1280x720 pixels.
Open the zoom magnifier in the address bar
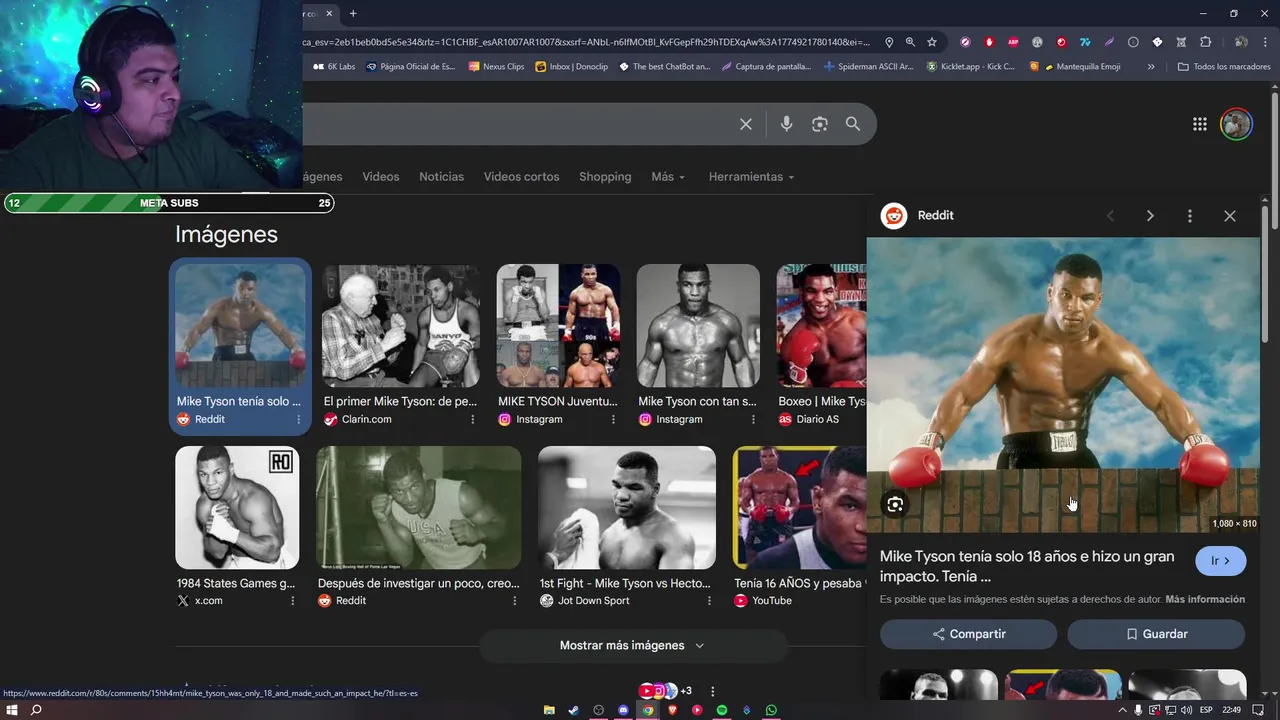tap(910, 42)
